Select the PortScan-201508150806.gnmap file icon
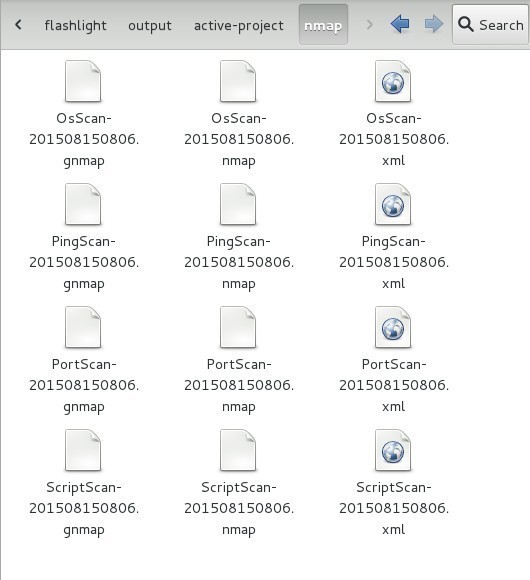This screenshot has width=530, height=580. coord(83,327)
